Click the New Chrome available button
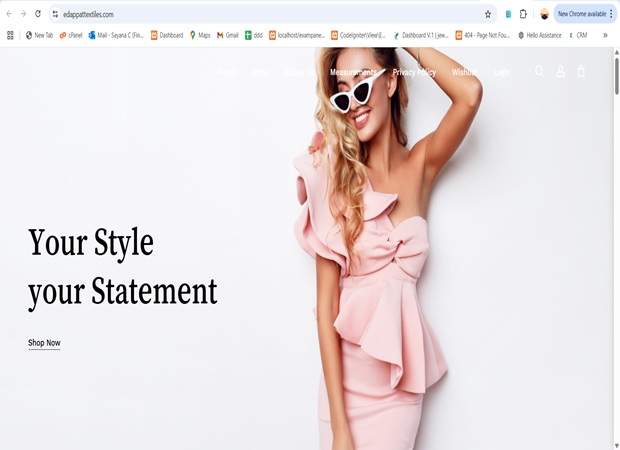The image size is (620, 450). pyautogui.click(x=581, y=14)
